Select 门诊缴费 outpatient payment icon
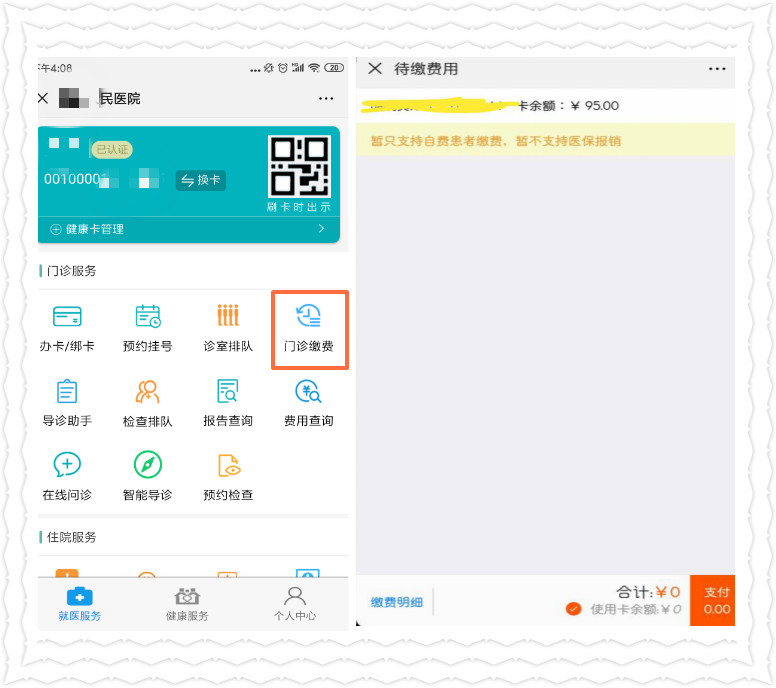The image size is (776, 688). click(x=309, y=328)
